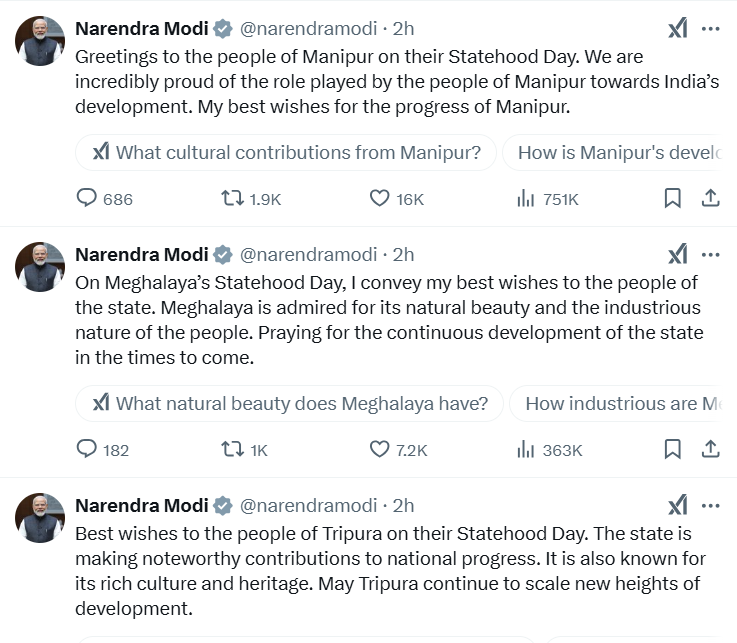Open more options for the Tripura tweet
737x643 pixels.
click(710, 505)
